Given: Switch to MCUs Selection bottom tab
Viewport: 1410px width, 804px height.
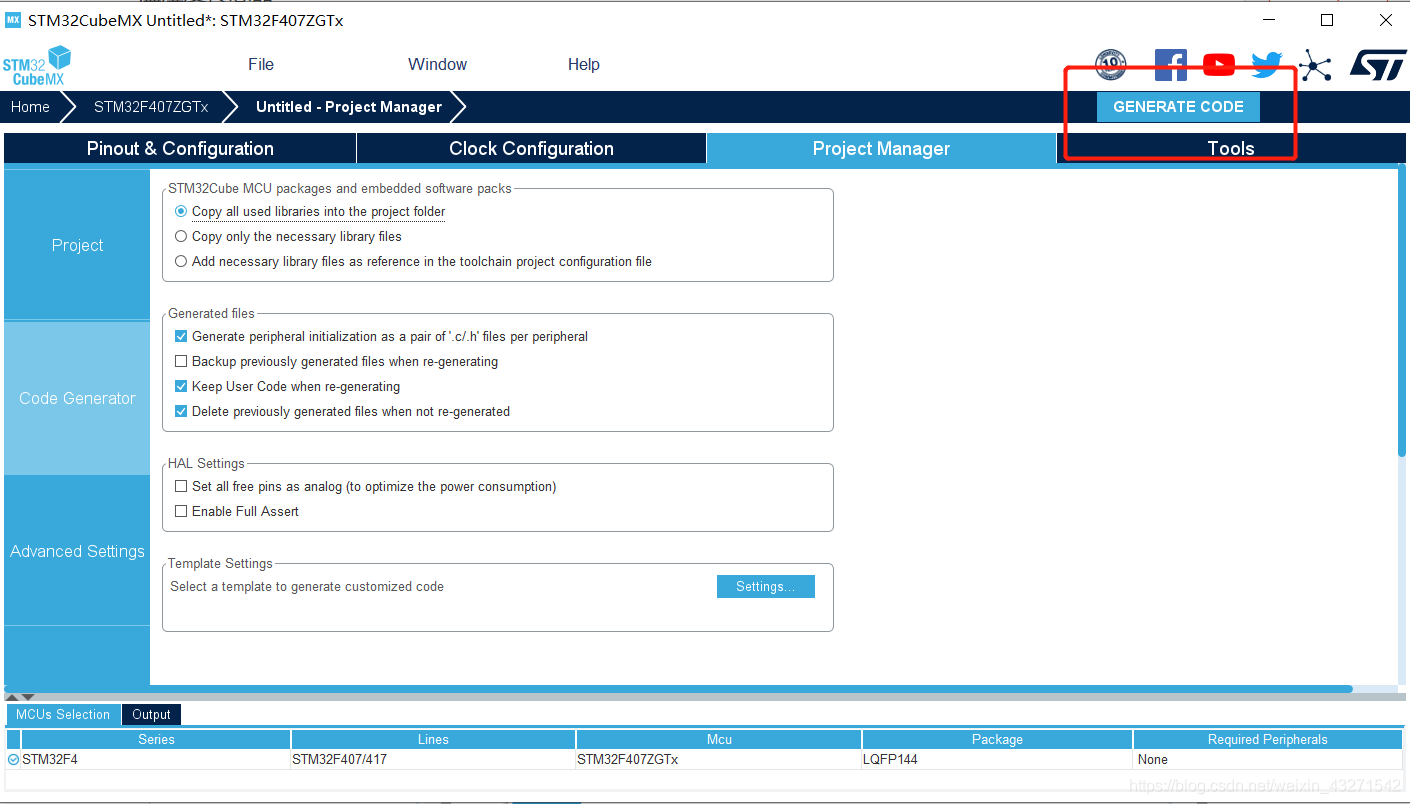Looking at the screenshot, I should pyautogui.click(x=63, y=715).
